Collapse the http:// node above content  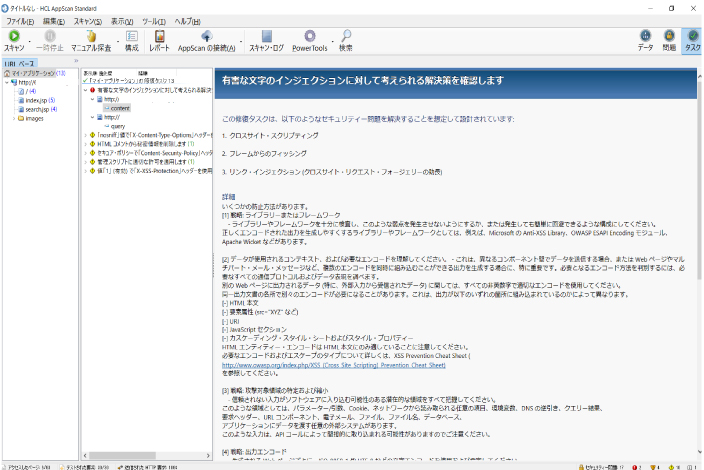(x=93, y=99)
